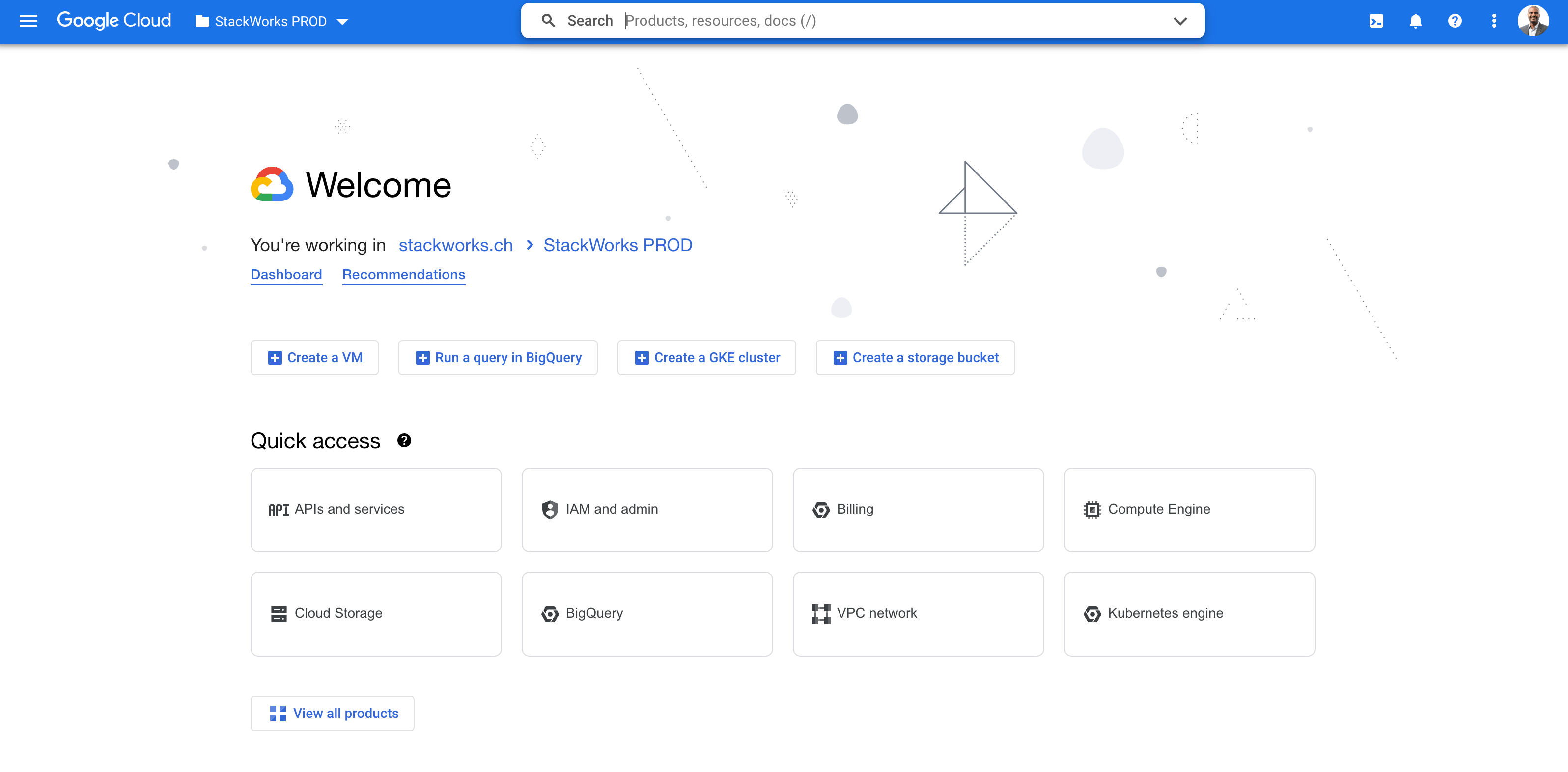Click the Quick access help icon
Image resolution: width=1568 pixels, height=772 pixels.
(404, 440)
